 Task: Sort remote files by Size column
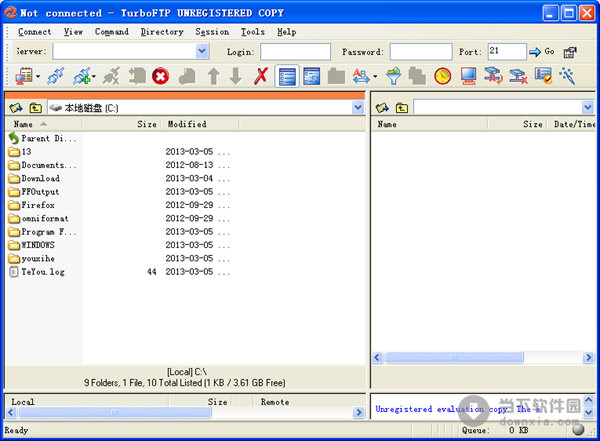pyautogui.click(x=519, y=124)
